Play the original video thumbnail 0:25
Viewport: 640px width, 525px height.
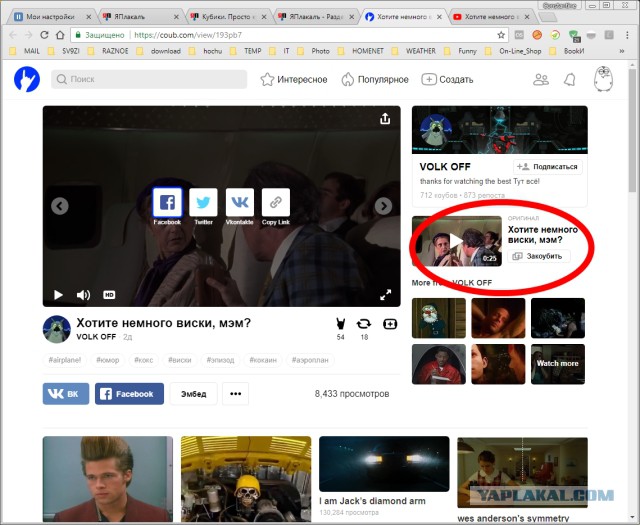tap(457, 241)
